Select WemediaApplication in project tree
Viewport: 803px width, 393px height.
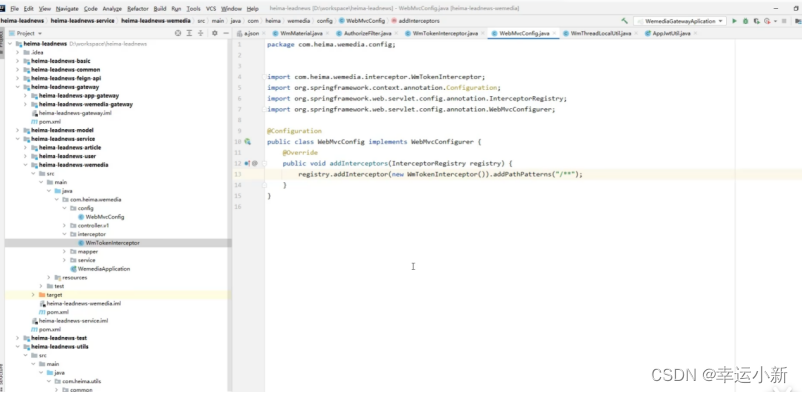[103, 269]
